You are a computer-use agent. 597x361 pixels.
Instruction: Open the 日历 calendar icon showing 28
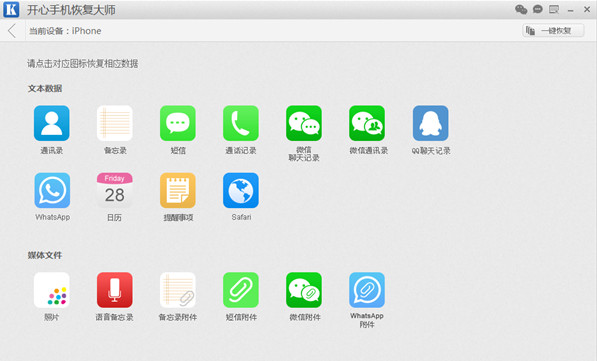(x=115, y=190)
